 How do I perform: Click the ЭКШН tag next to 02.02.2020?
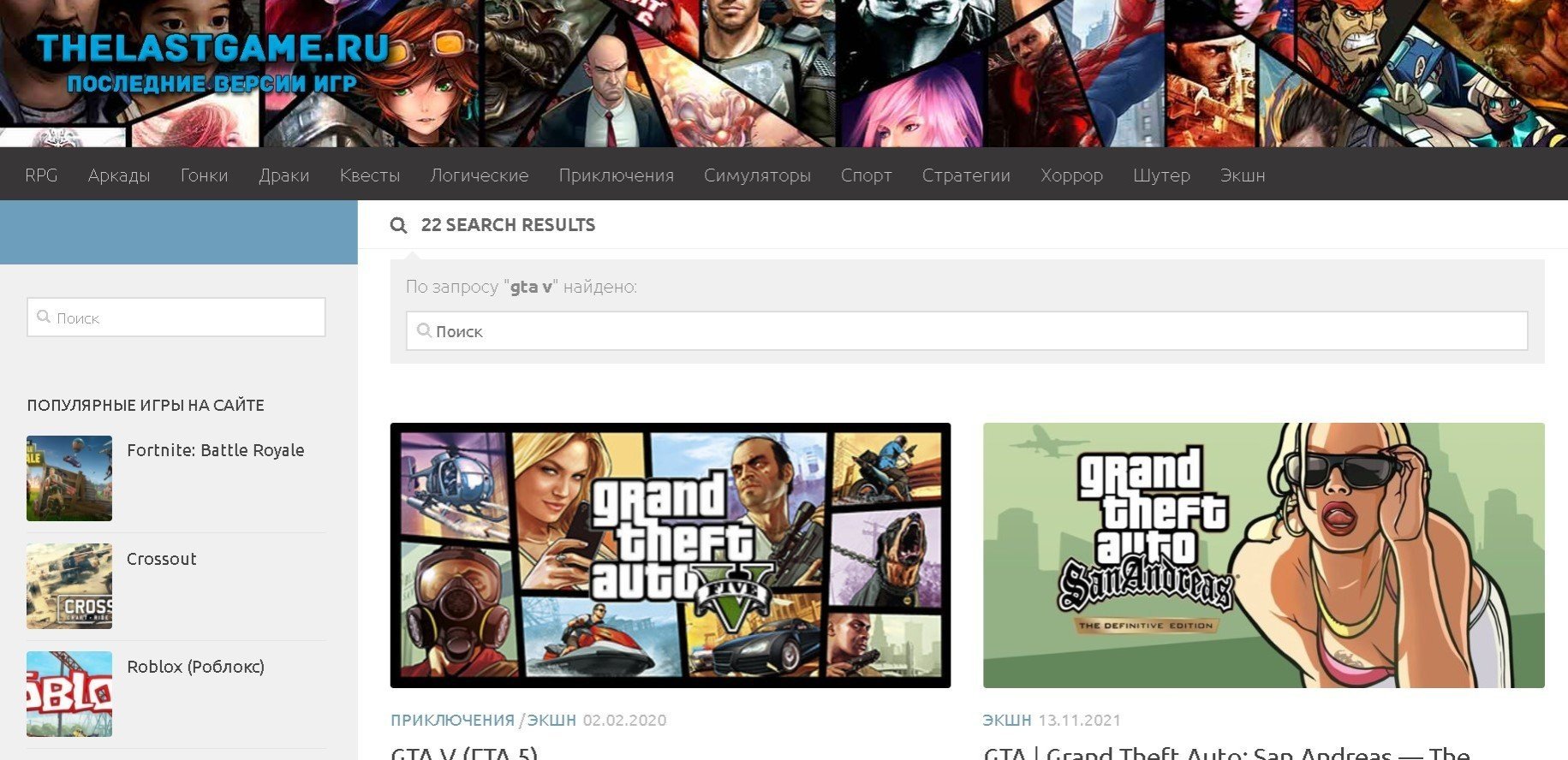(551, 721)
